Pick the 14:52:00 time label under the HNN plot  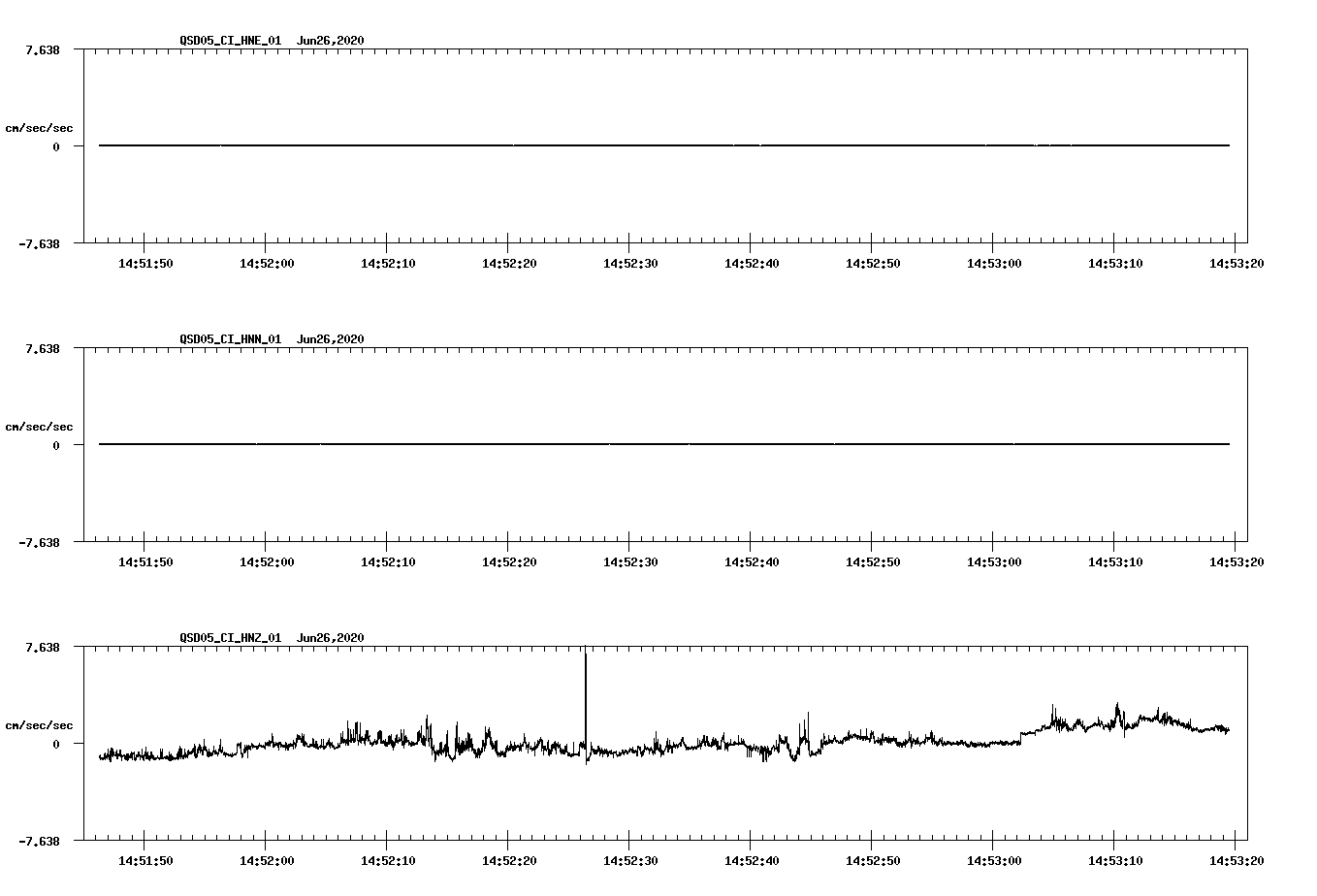(x=267, y=561)
